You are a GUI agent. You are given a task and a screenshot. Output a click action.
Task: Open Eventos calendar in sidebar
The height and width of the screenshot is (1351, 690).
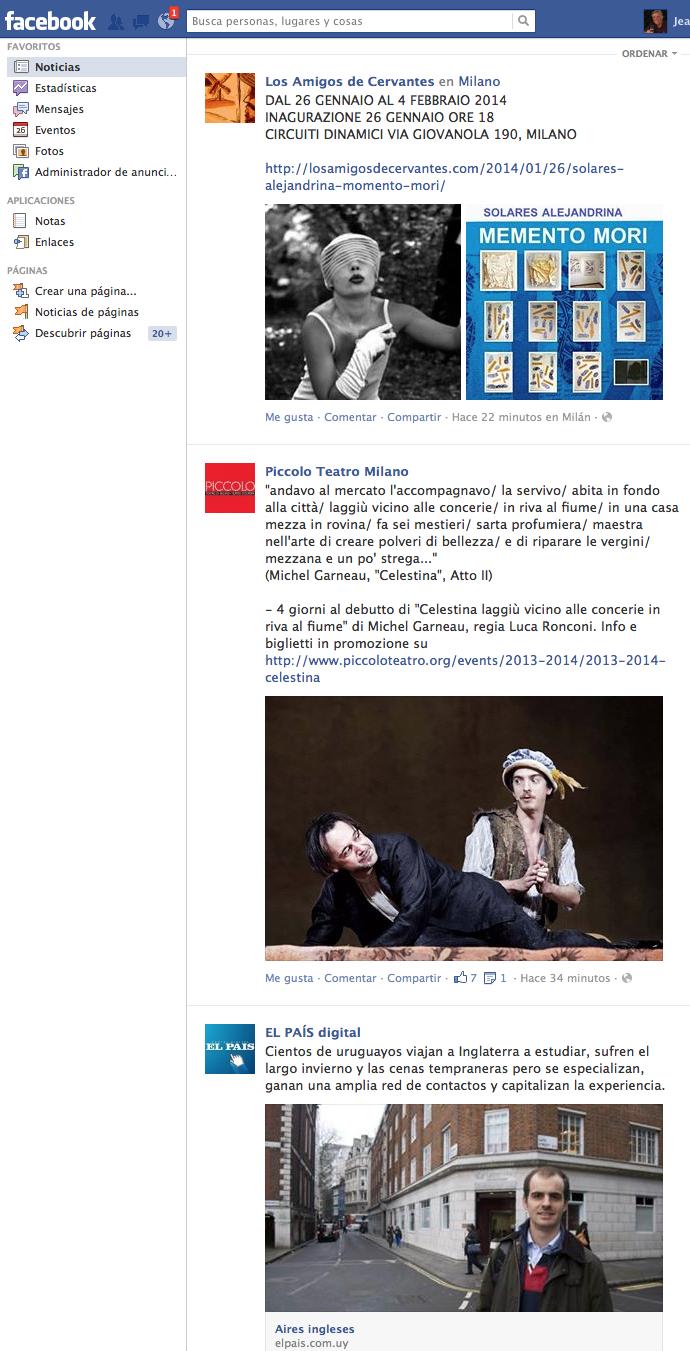click(x=55, y=130)
